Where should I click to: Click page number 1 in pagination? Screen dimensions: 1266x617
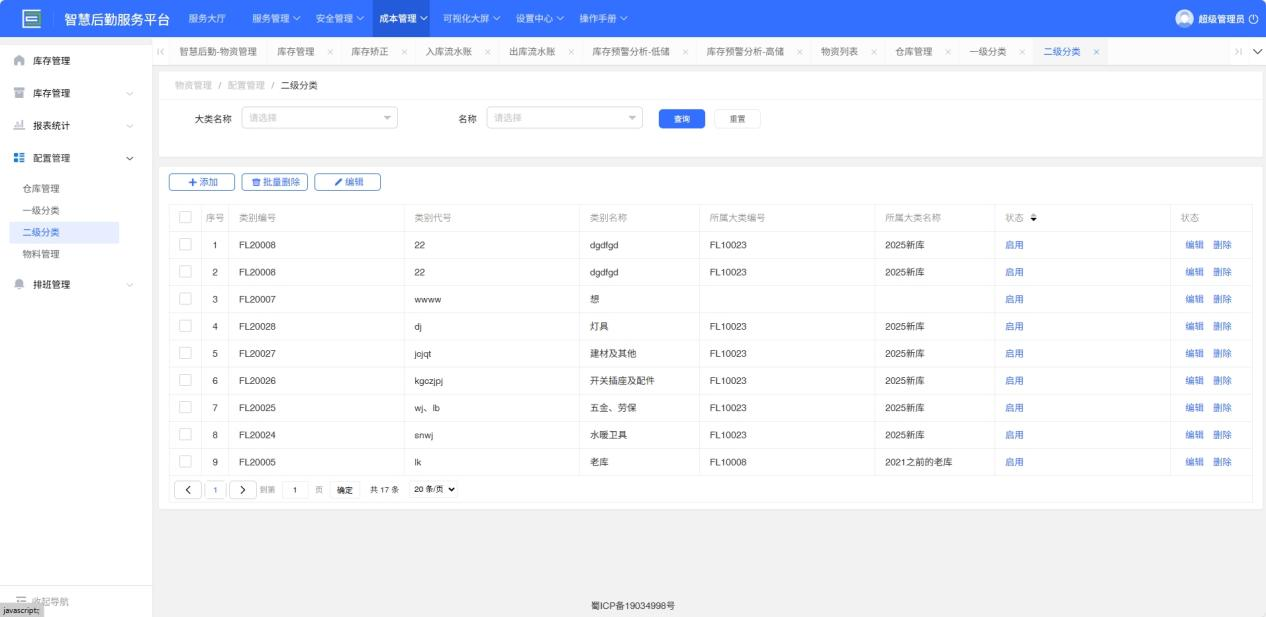click(x=216, y=489)
